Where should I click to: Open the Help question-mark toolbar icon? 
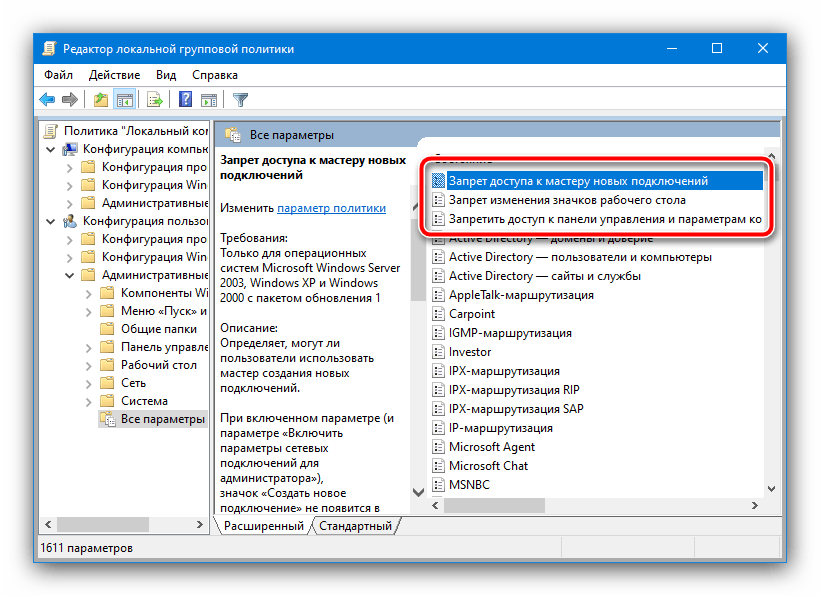(x=186, y=99)
